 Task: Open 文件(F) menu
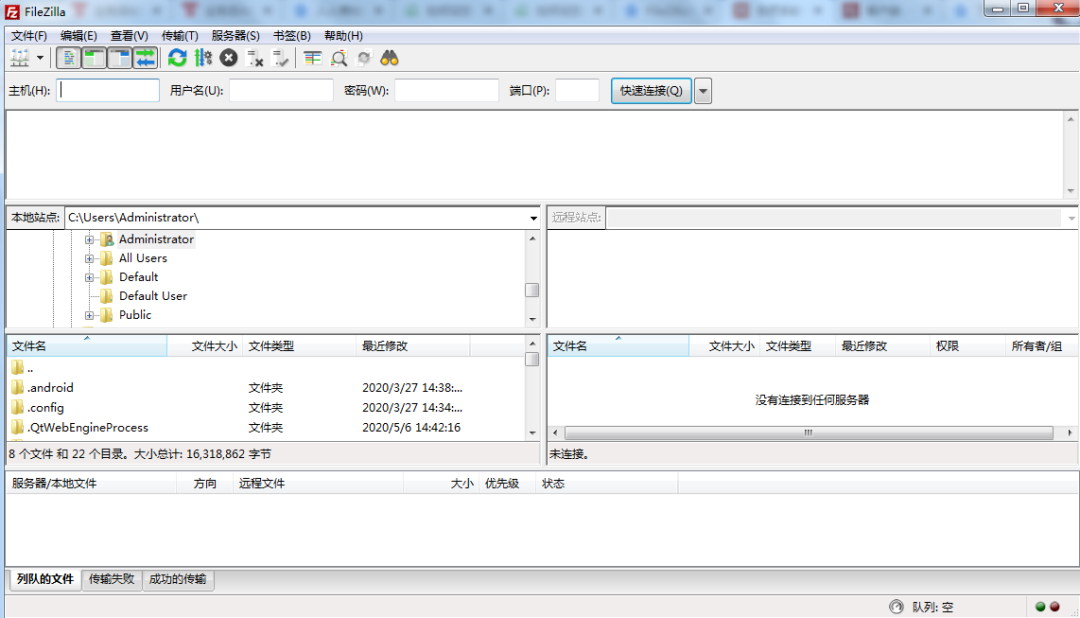pyautogui.click(x=29, y=36)
